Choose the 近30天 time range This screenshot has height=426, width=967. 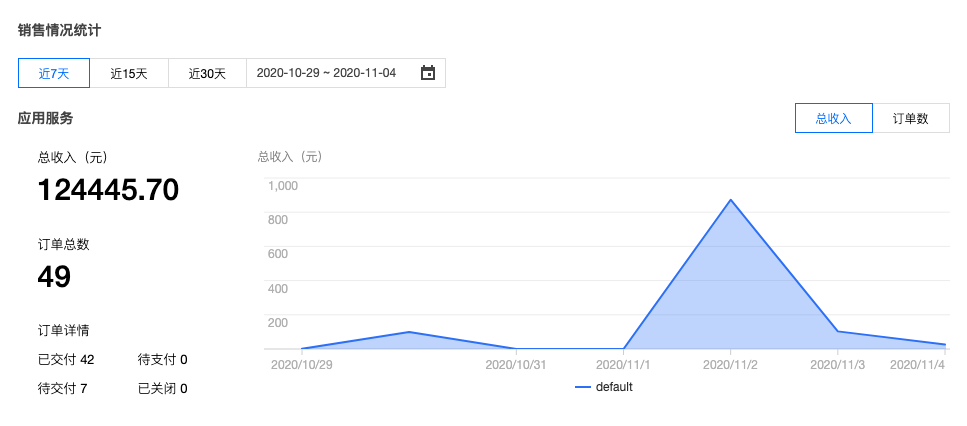[207, 73]
